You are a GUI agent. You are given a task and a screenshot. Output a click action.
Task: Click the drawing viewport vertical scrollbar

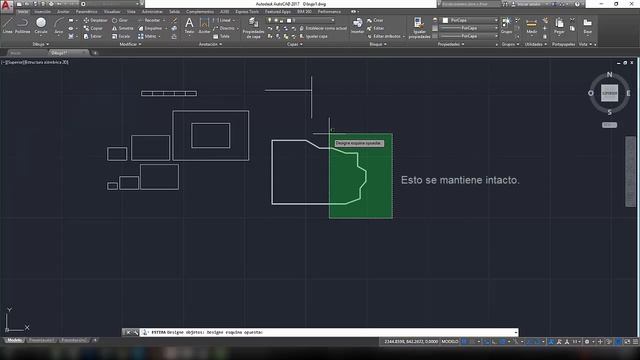(x=631, y=171)
